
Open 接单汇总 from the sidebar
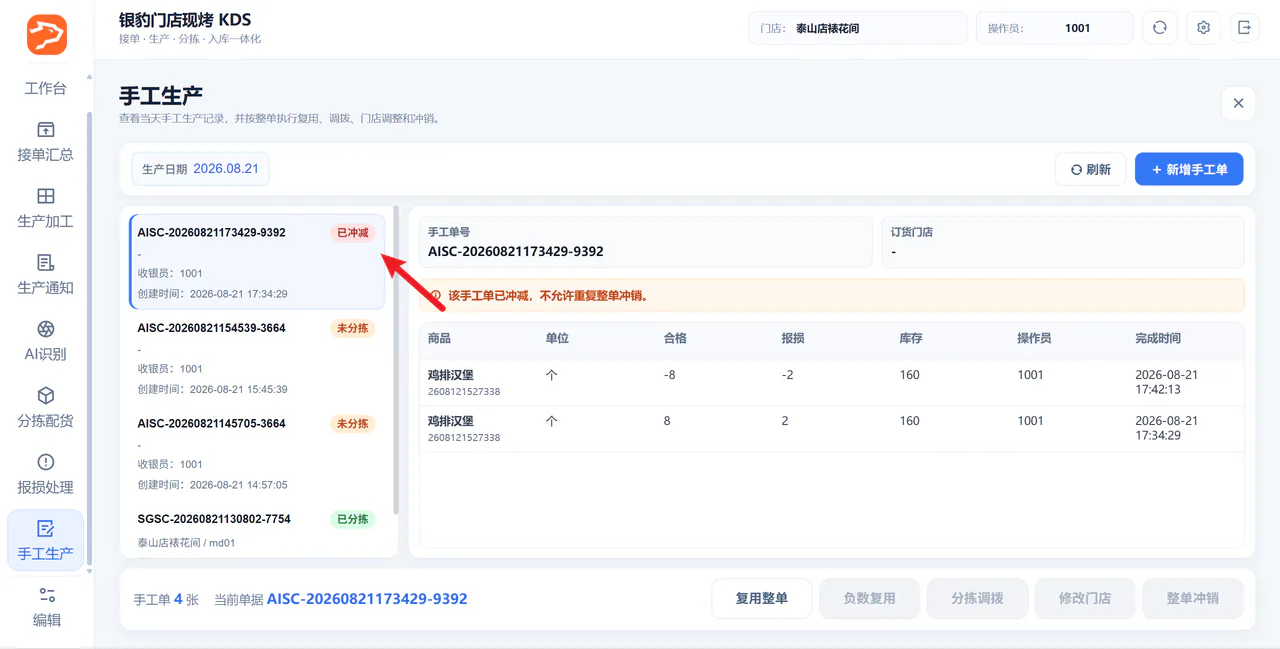[45, 142]
